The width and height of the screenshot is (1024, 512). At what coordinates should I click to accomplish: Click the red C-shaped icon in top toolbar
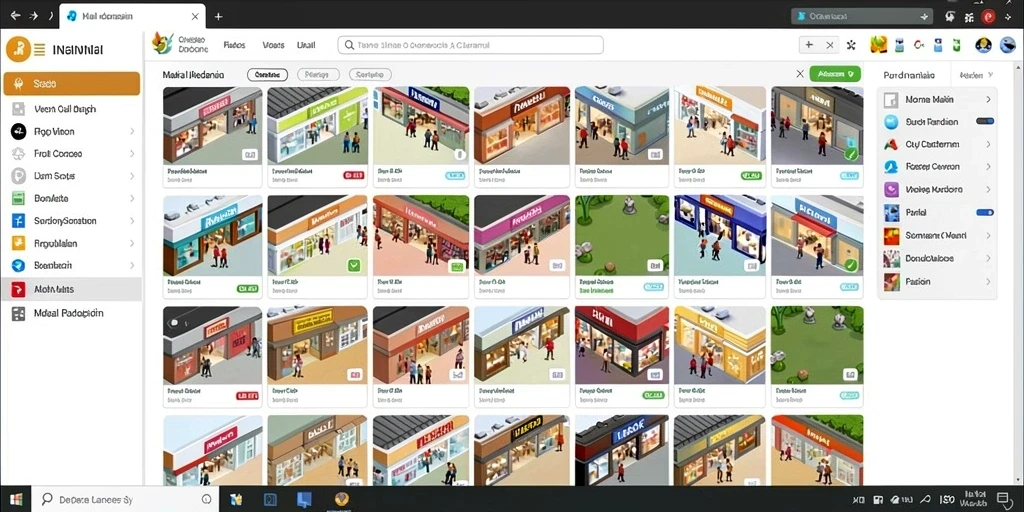coord(918,44)
